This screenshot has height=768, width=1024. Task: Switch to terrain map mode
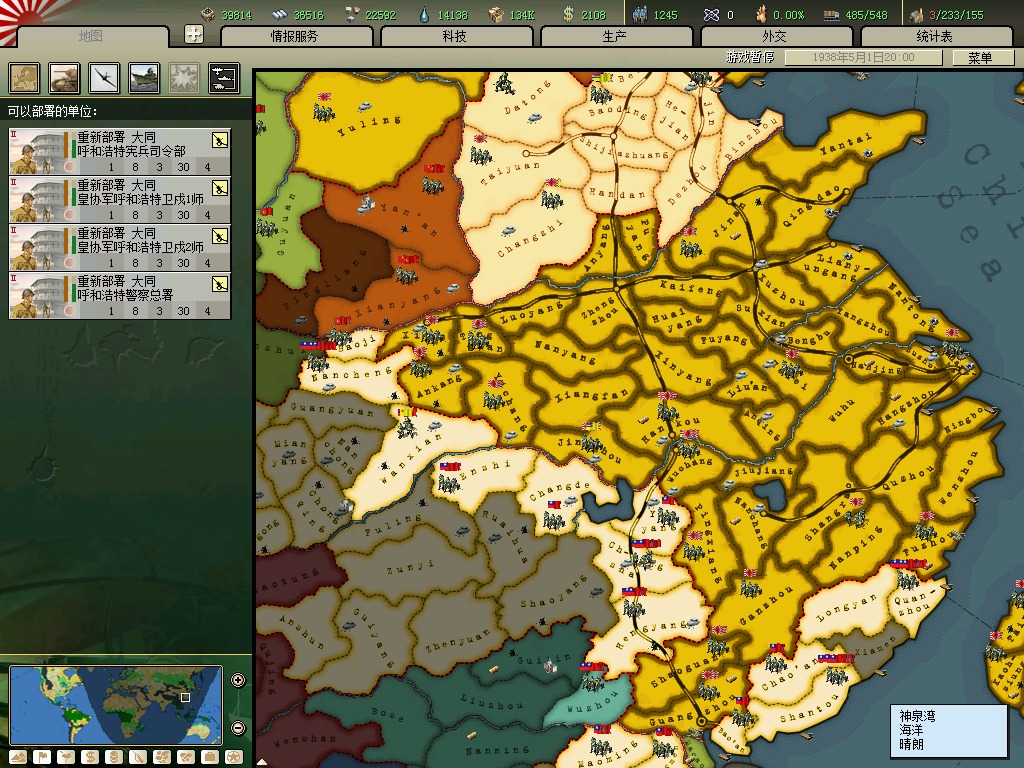pyautogui.click(x=18, y=757)
